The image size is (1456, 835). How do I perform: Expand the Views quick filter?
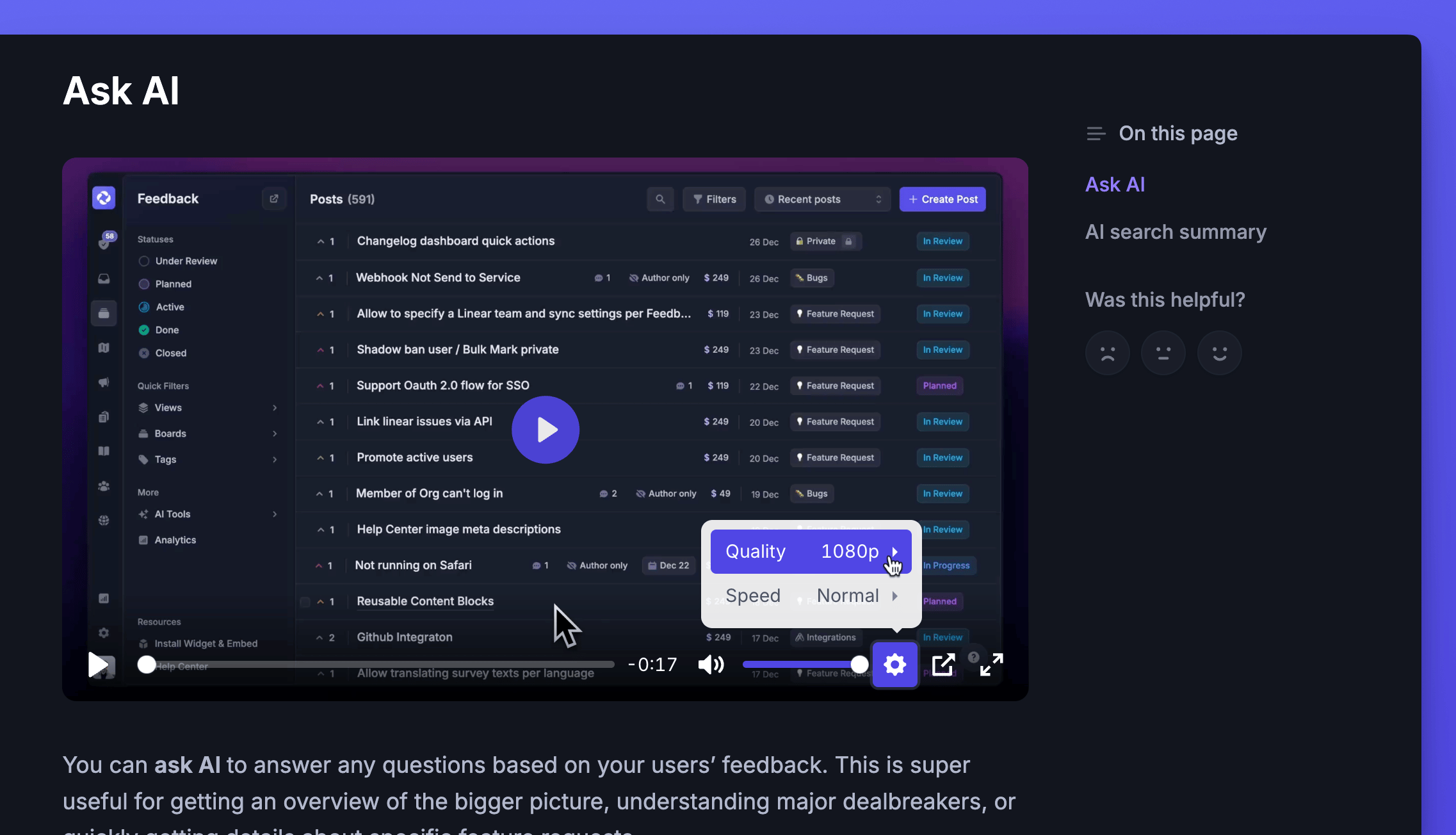tap(208, 408)
